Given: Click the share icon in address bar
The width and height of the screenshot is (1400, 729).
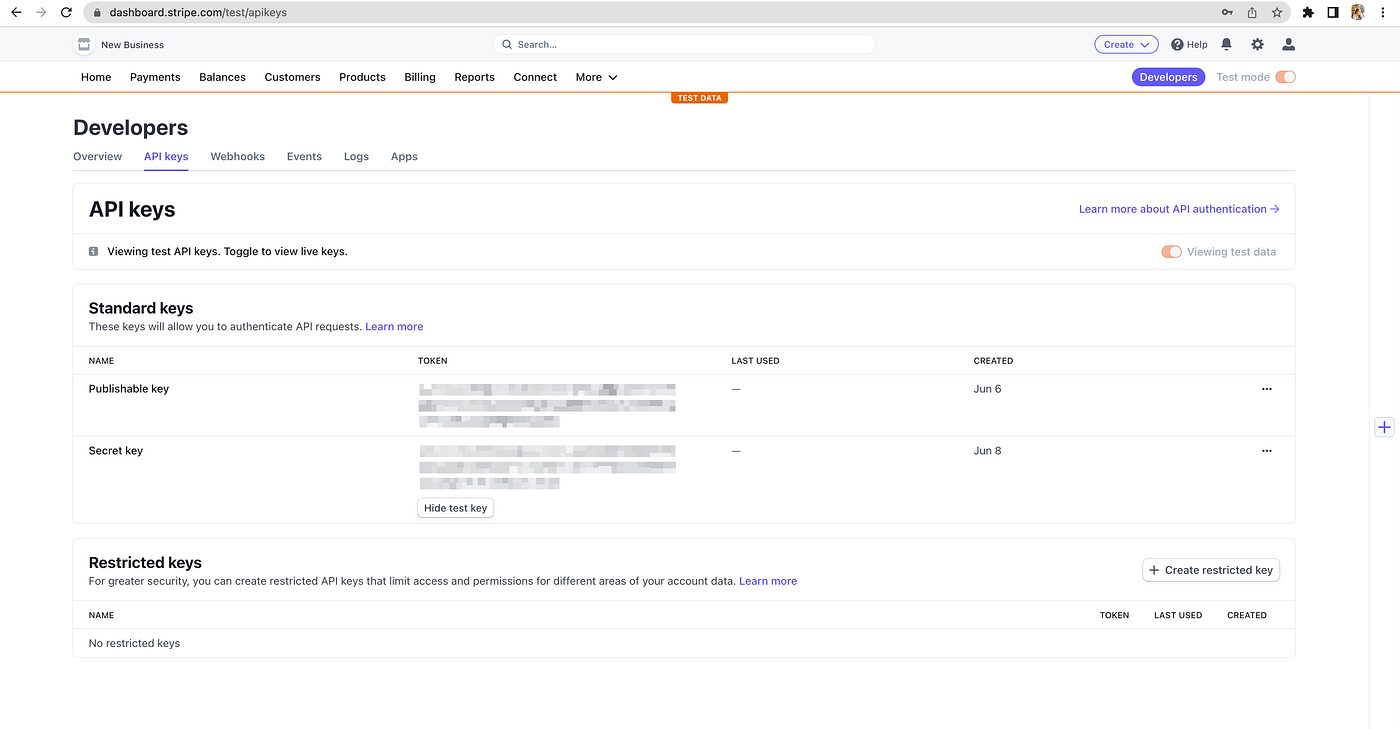Looking at the screenshot, I should point(1252,13).
